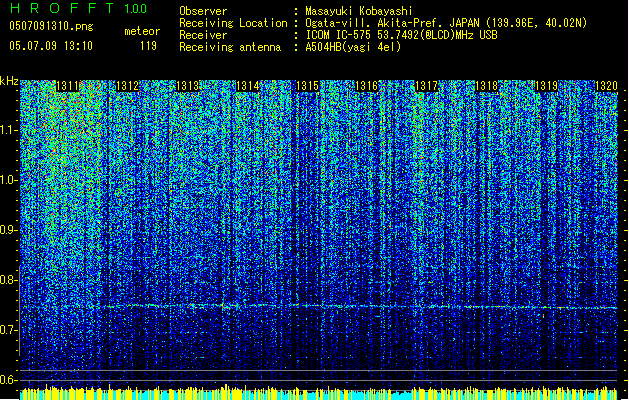Click the 1313 time marker

[187, 86]
